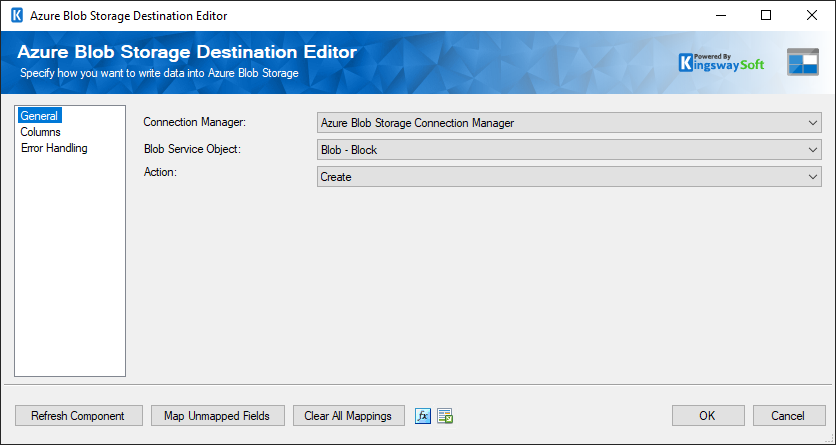Go to the Error Handling page
Viewport: 836px width, 445px height.
click(x=54, y=148)
